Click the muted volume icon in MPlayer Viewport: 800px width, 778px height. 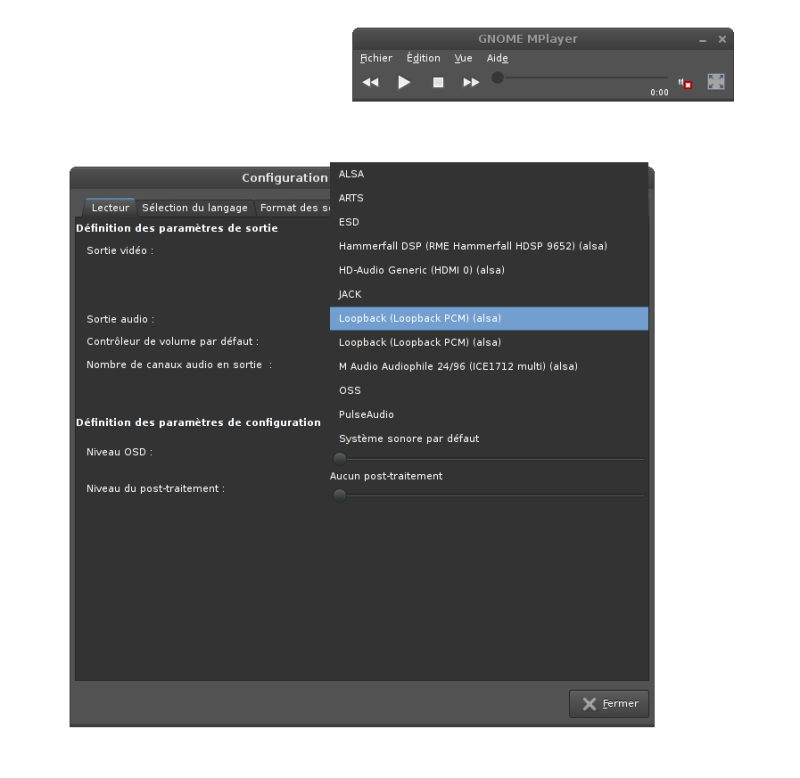click(685, 84)
